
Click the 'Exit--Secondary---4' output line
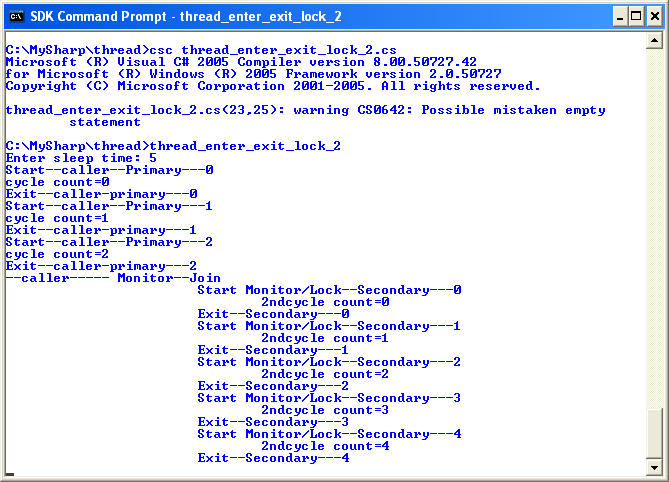click(273, 458)
